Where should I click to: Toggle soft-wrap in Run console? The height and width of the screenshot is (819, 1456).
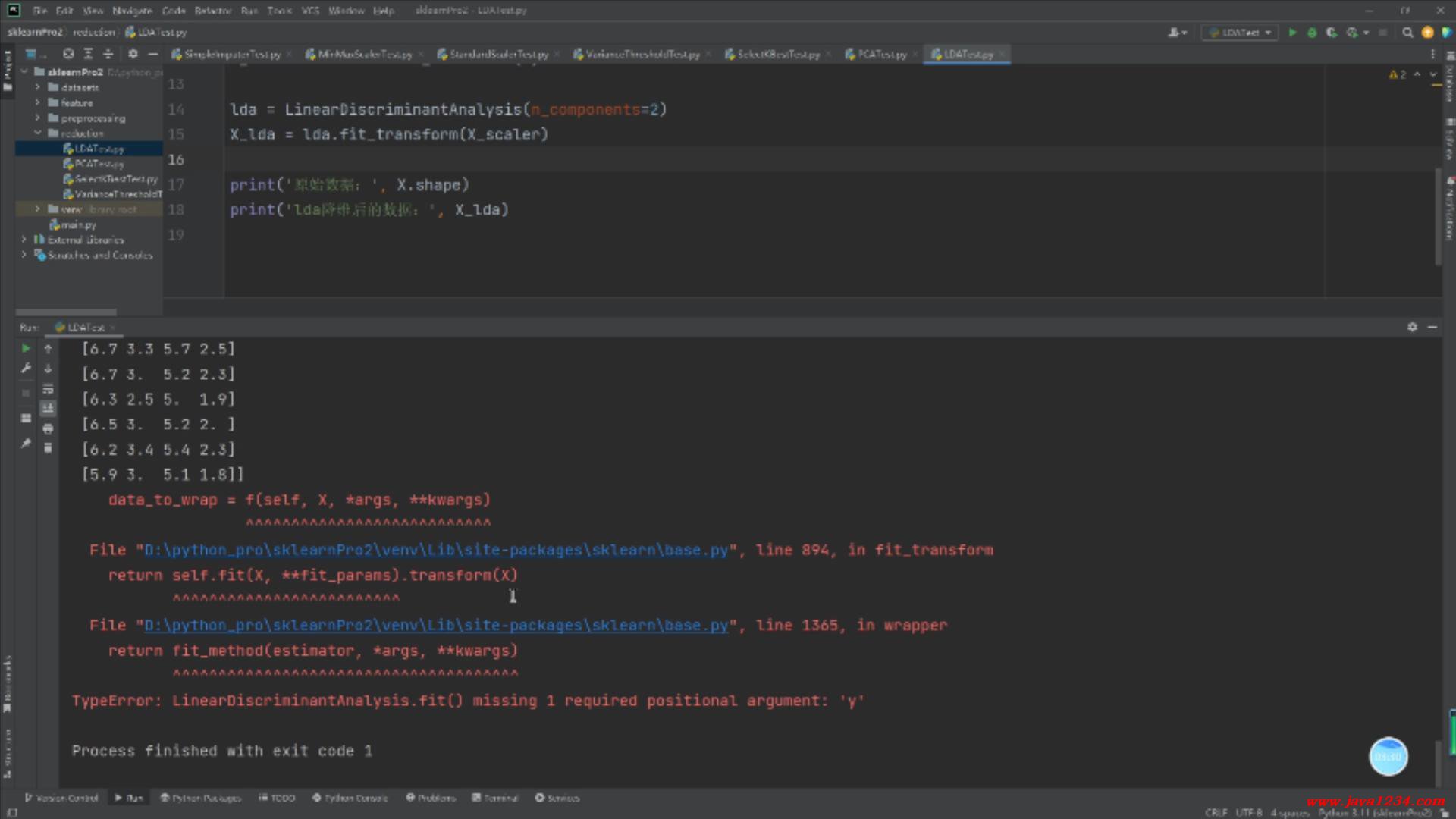48,389
